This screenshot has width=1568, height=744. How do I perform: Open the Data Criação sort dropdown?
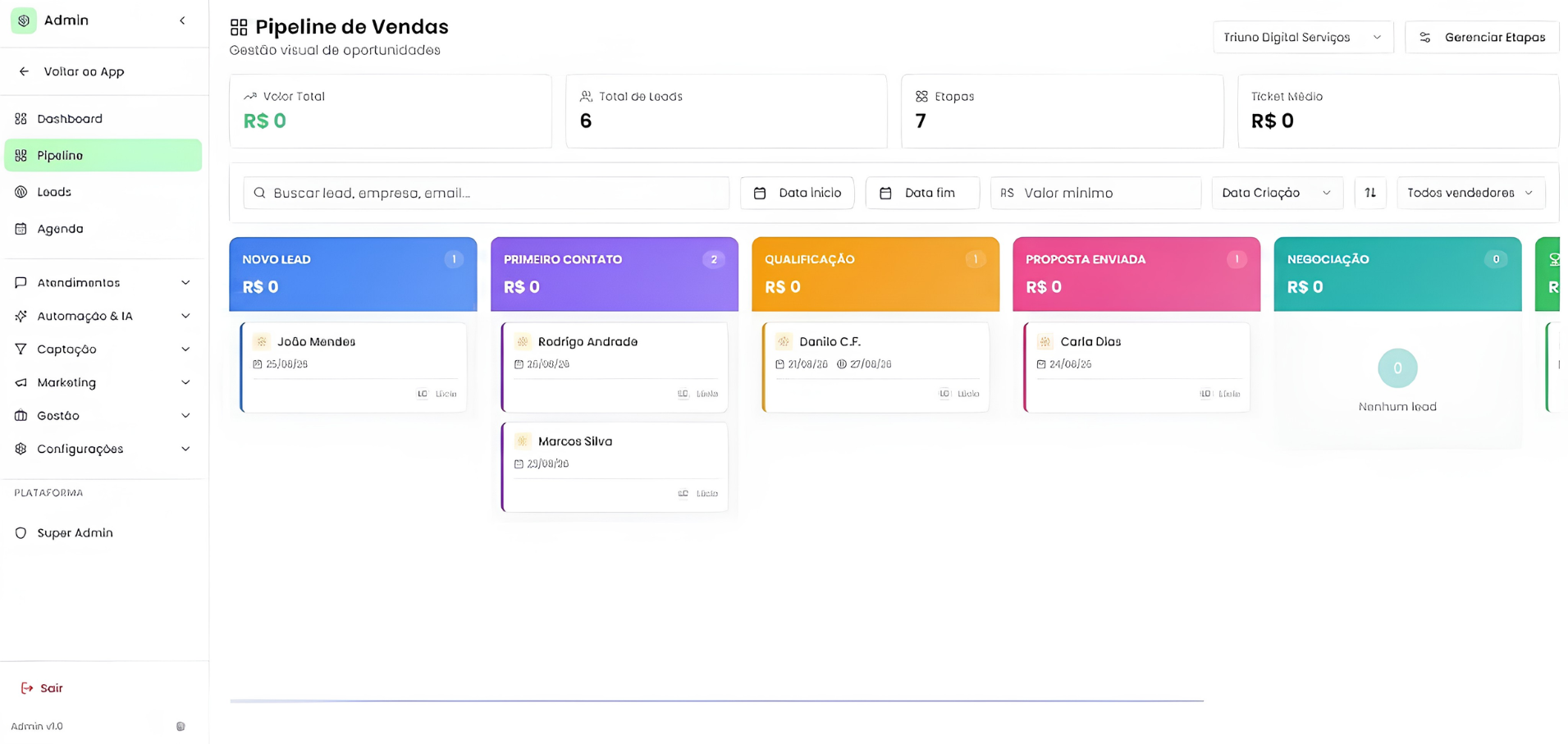1277,193
